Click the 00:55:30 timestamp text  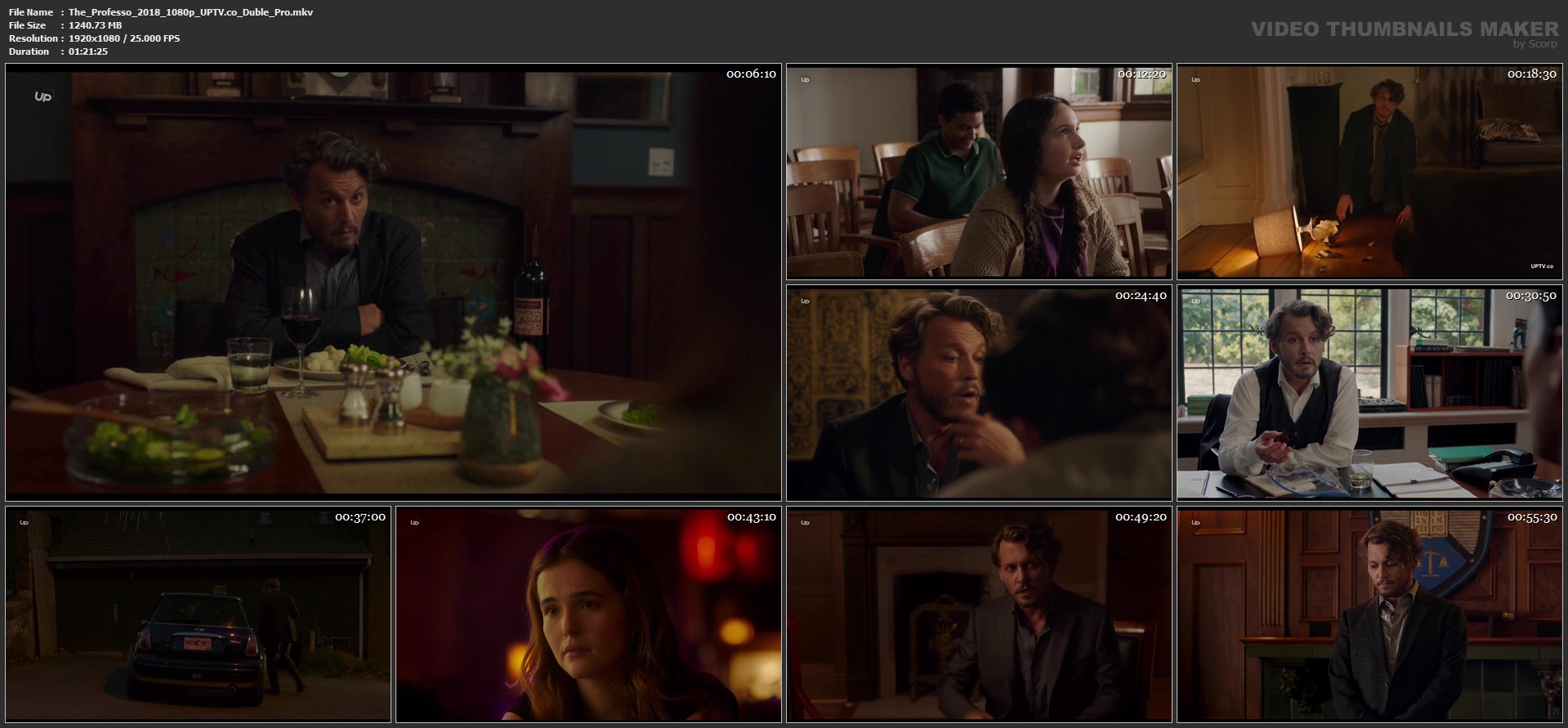(x=1532, y=517)
